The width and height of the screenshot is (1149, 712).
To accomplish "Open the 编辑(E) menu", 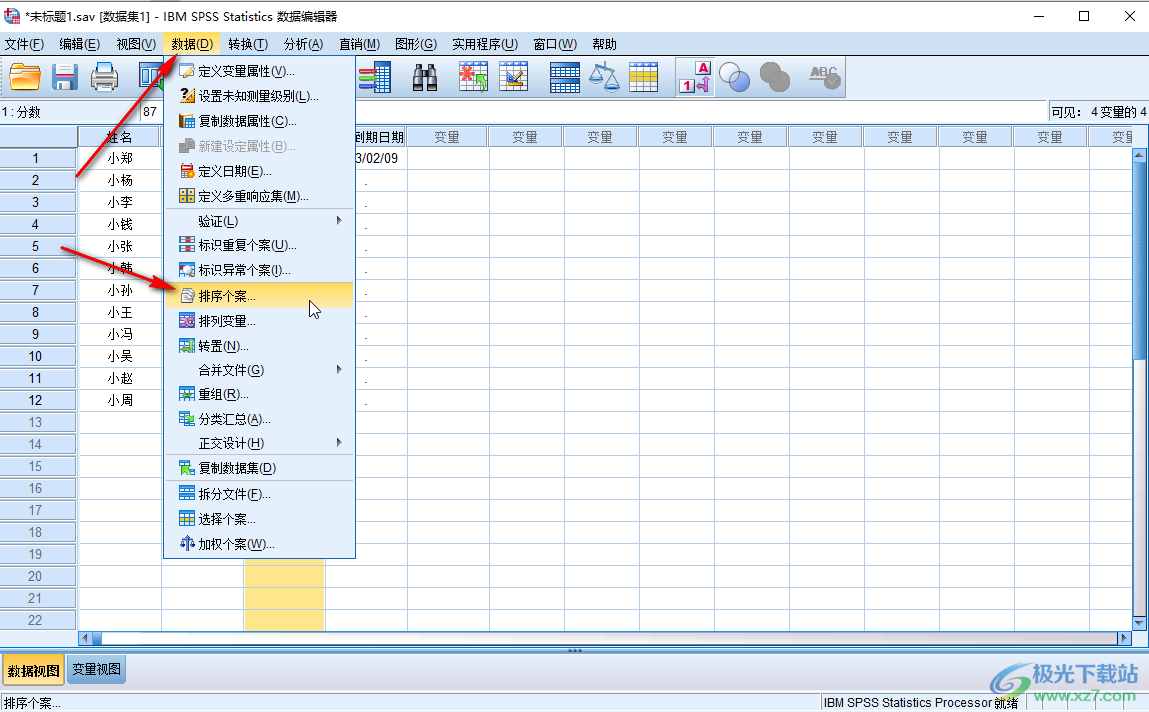I will click(79, 44).
